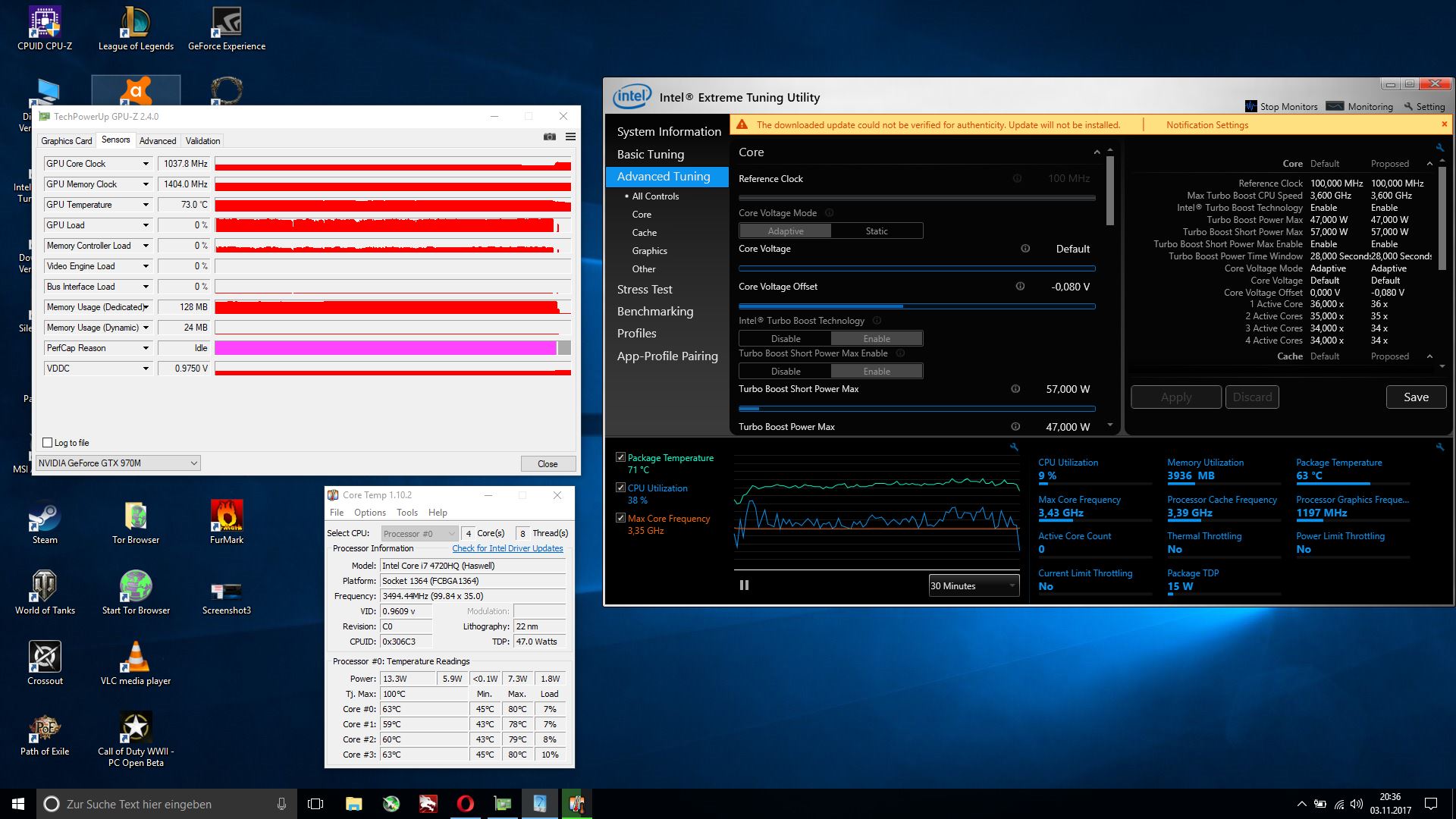The width and height of the screenshot is (1456, 819).
Task: Pause the XTU monitoring graph
Action: 744,585
